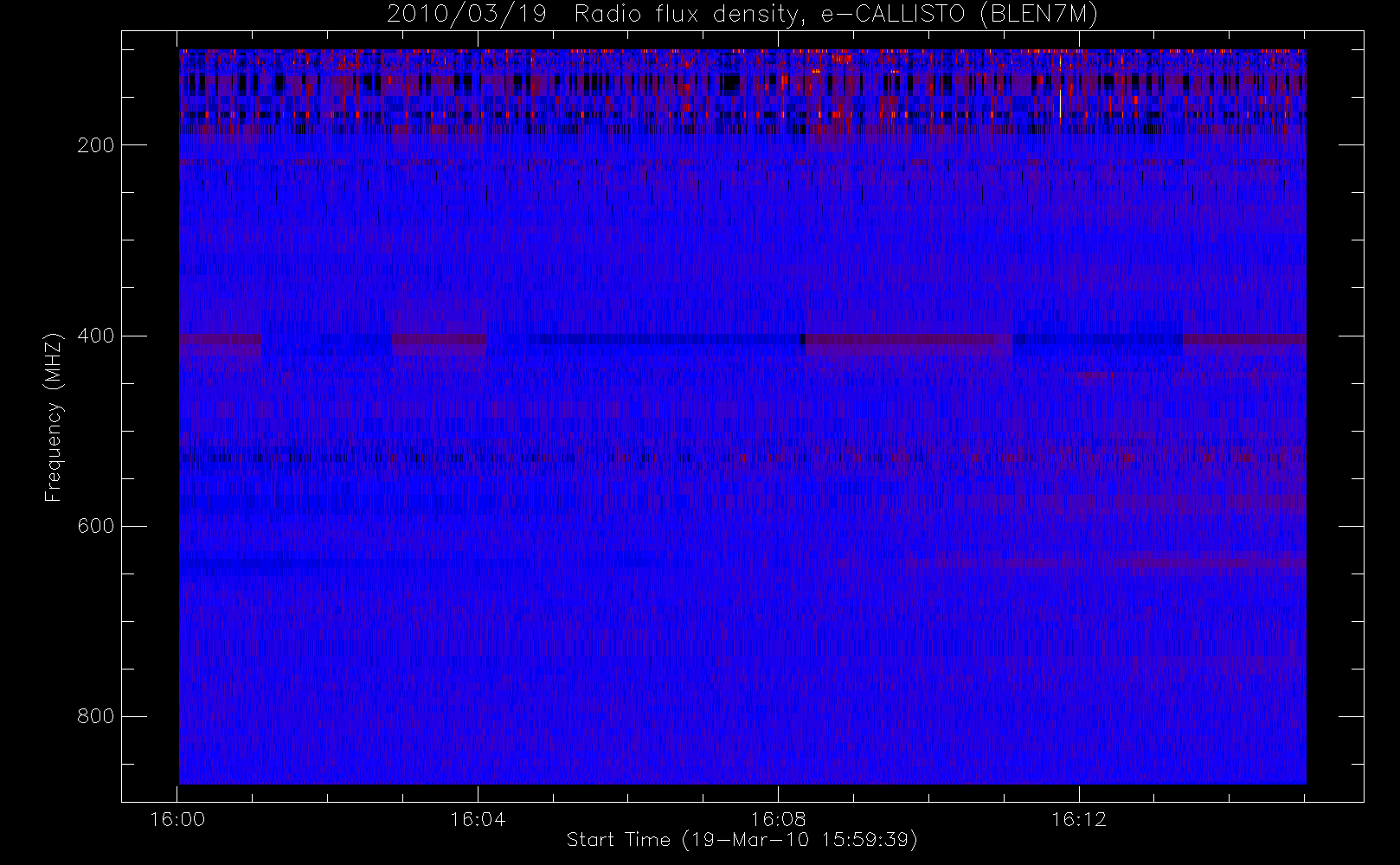Click the 16:04 time tick label
The image size is (1400, 865).
pos(478,819)
